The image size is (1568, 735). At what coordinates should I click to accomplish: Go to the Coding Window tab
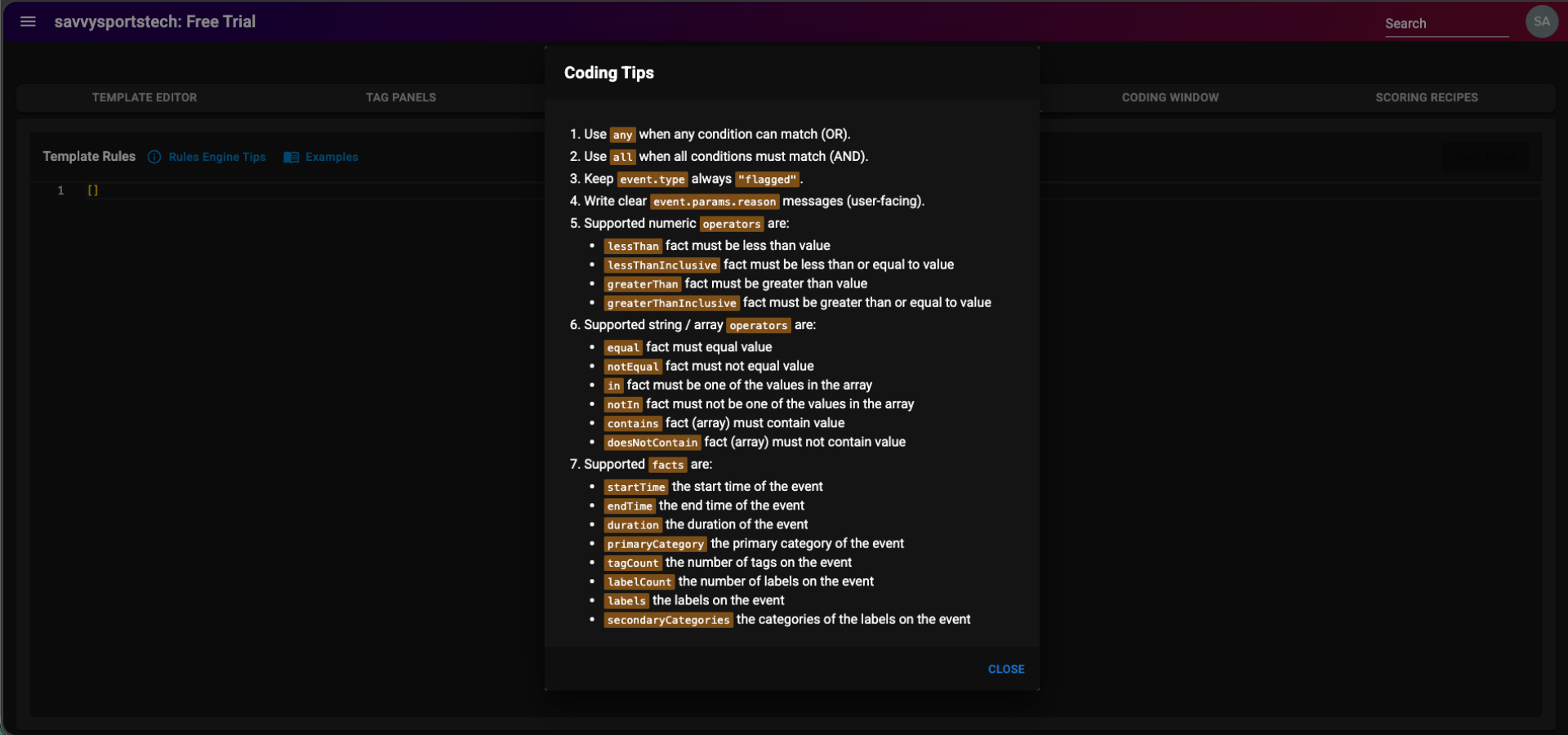point(1169,97)
